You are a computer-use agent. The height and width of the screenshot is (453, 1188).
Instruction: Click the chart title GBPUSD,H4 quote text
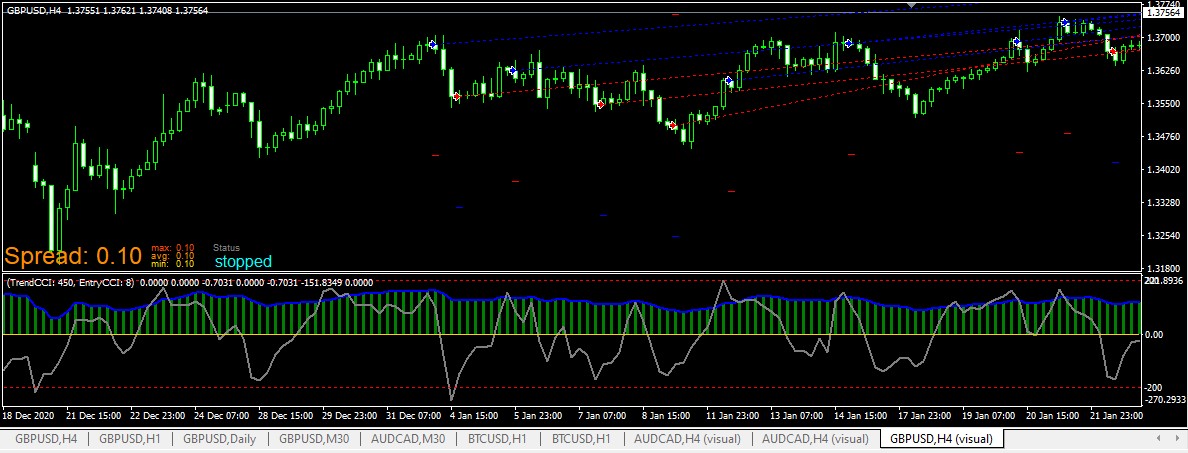(107, 11)
